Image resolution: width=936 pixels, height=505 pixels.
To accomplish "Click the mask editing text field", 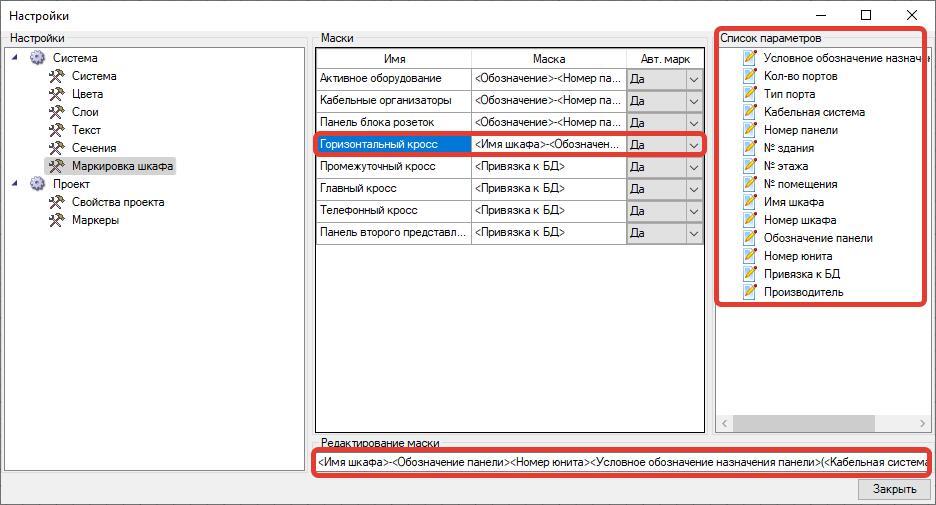I will coord(620,462).
